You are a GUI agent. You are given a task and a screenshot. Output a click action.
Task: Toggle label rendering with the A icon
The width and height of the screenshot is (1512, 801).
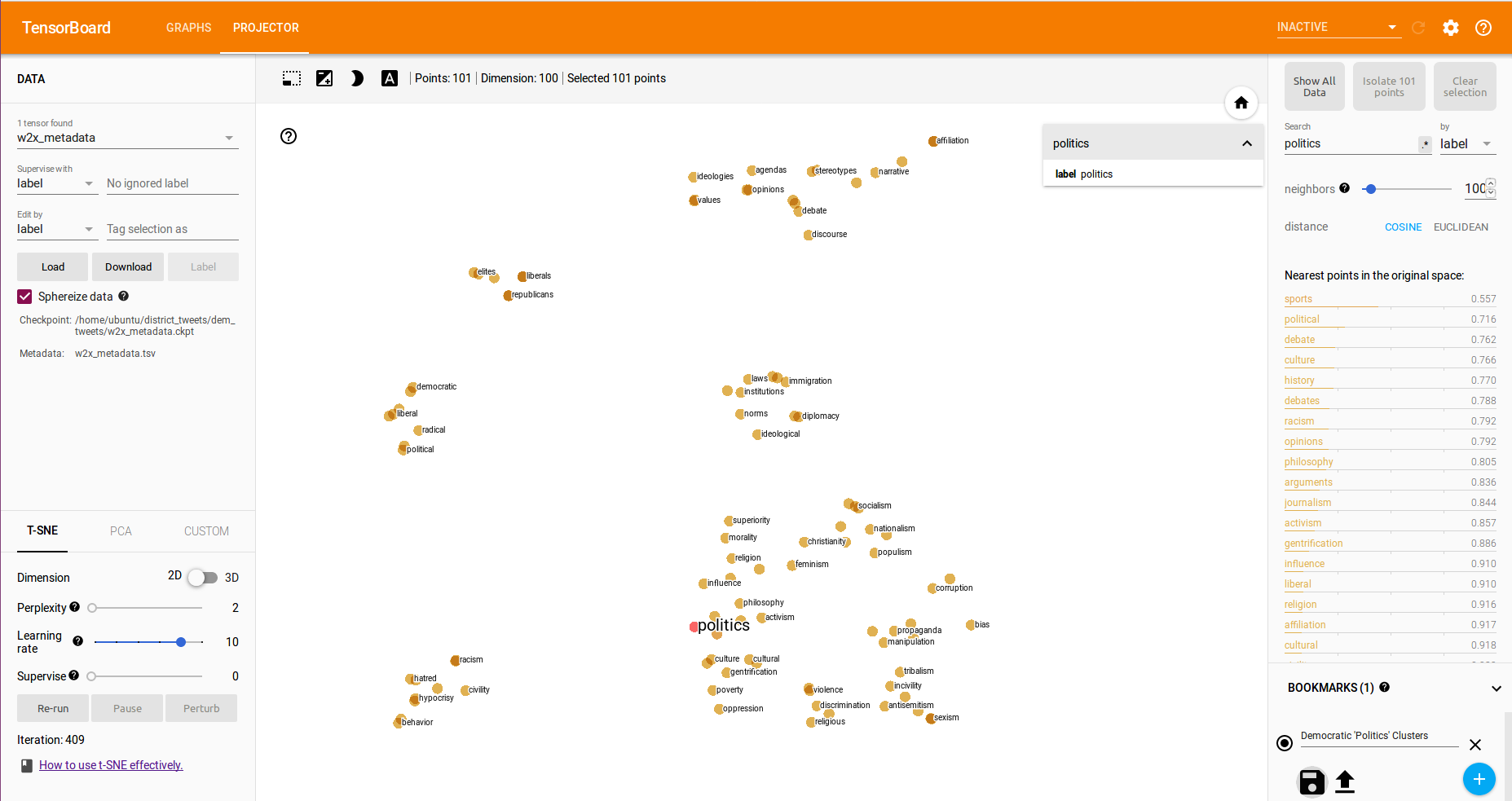390,78
